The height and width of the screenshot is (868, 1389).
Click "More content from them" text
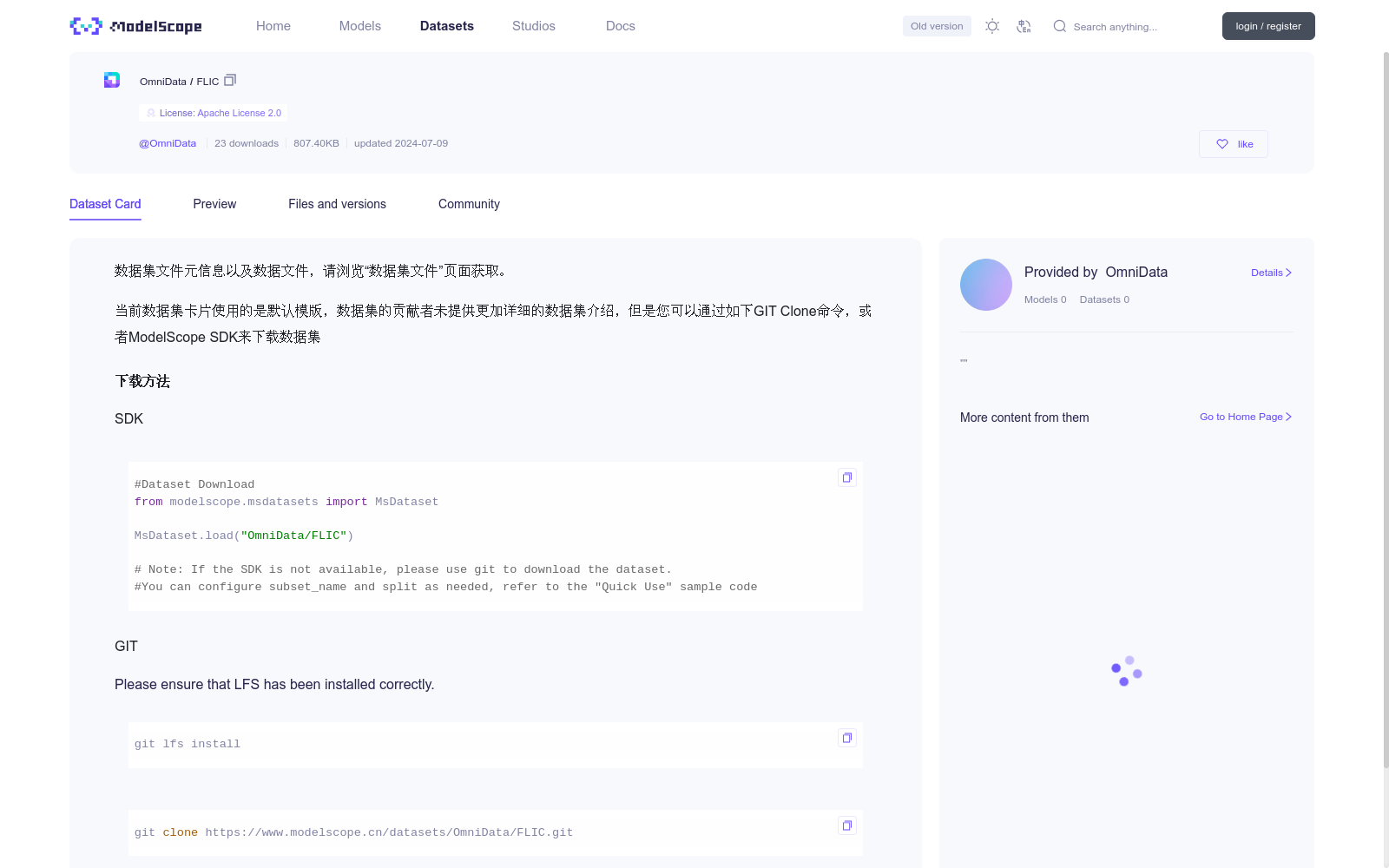tap(1024, 418)
